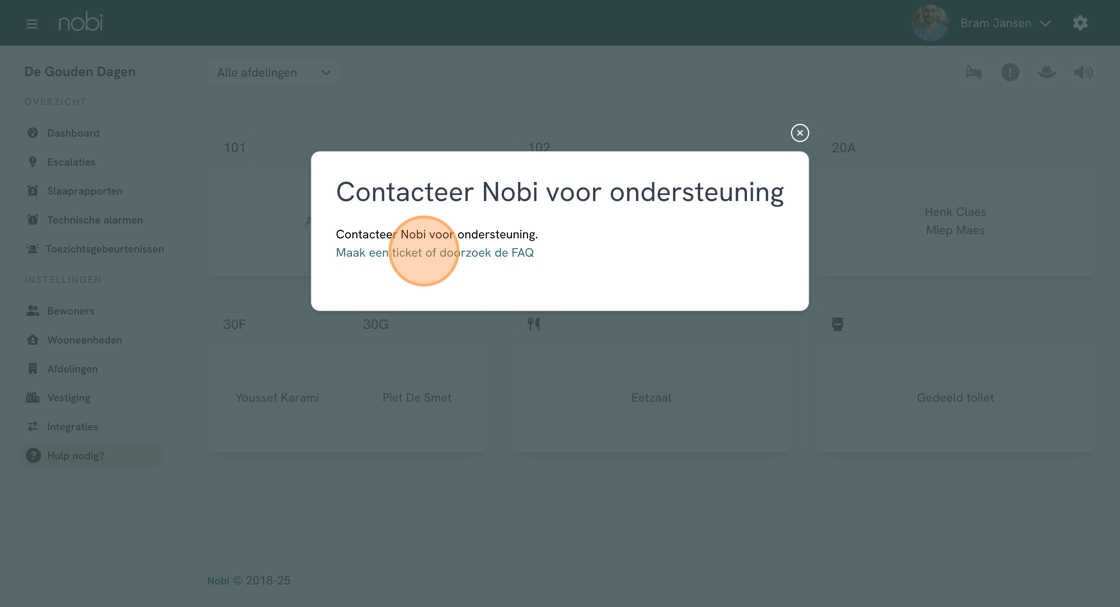Click the settings gear icon
This screenshot has height=607, width=1120.
tap(1080, 23)
